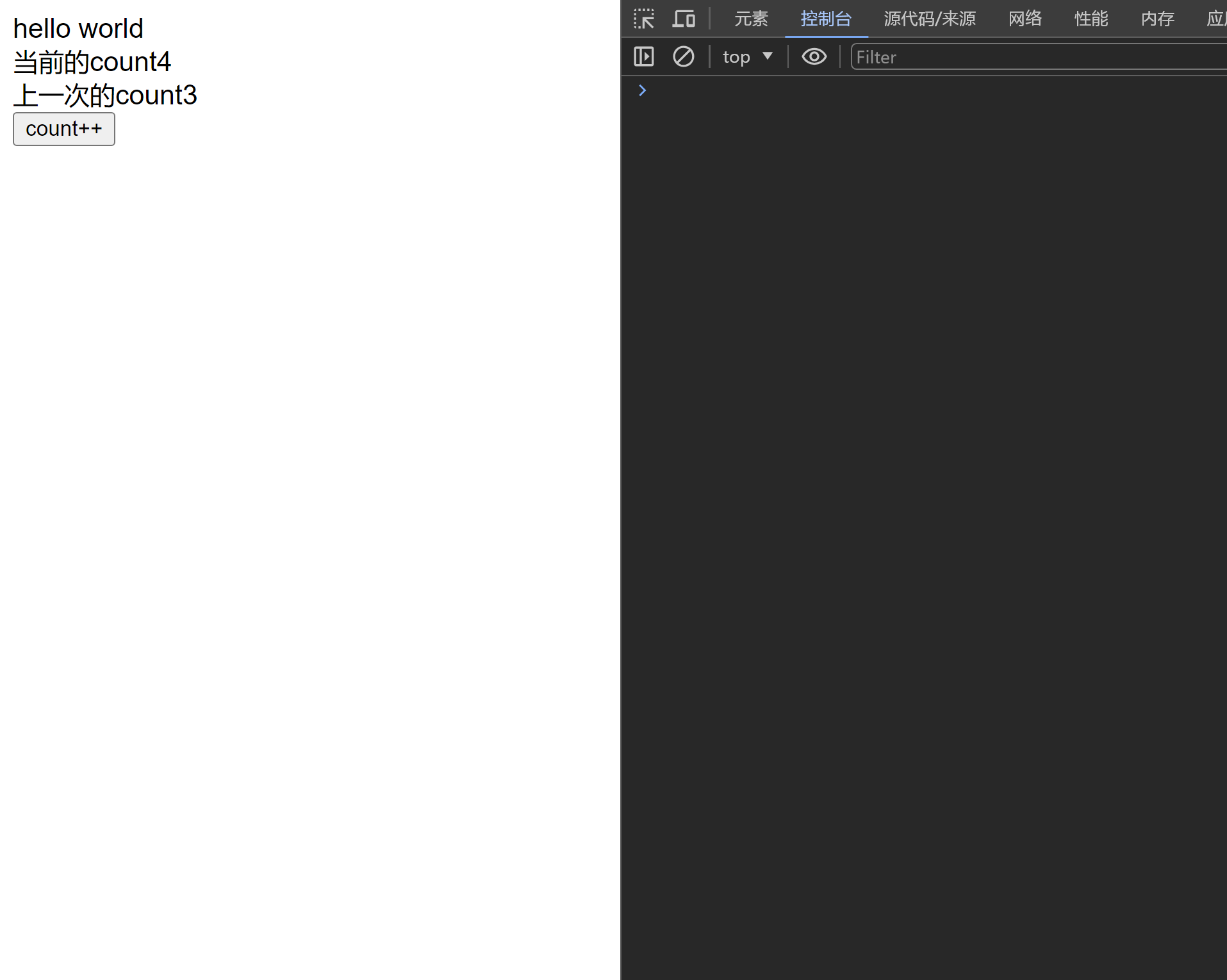Image resolution: width=1227 pixels, height=980 pixels.
Task: Focus the console Filter input field
Action: click(1038, 57)
